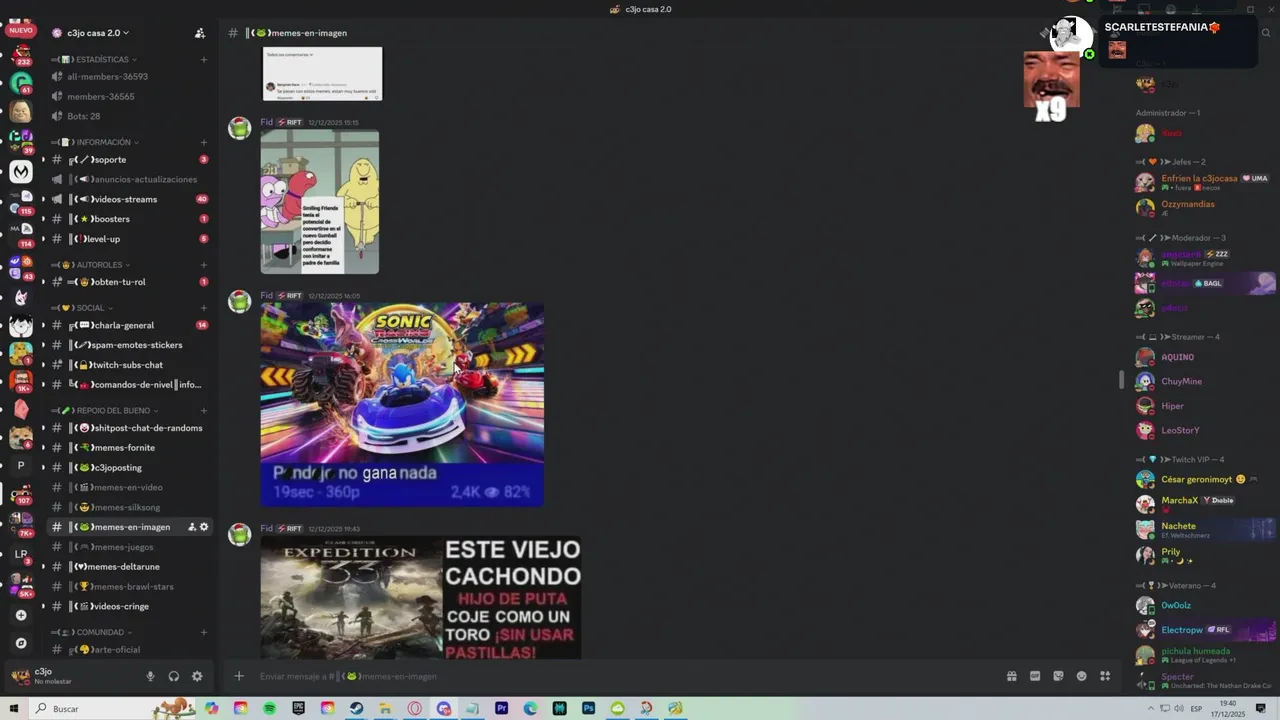Click the plus attach button beside message box
1280x720 pixels.
tap(239, 676)
